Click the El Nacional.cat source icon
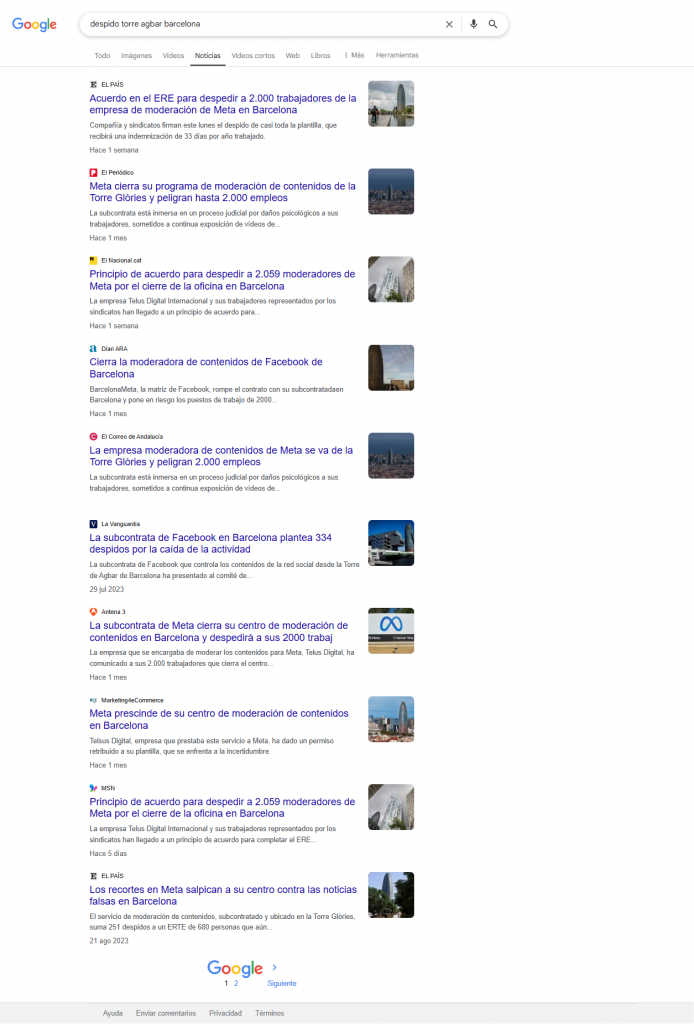 click(93, 260)
